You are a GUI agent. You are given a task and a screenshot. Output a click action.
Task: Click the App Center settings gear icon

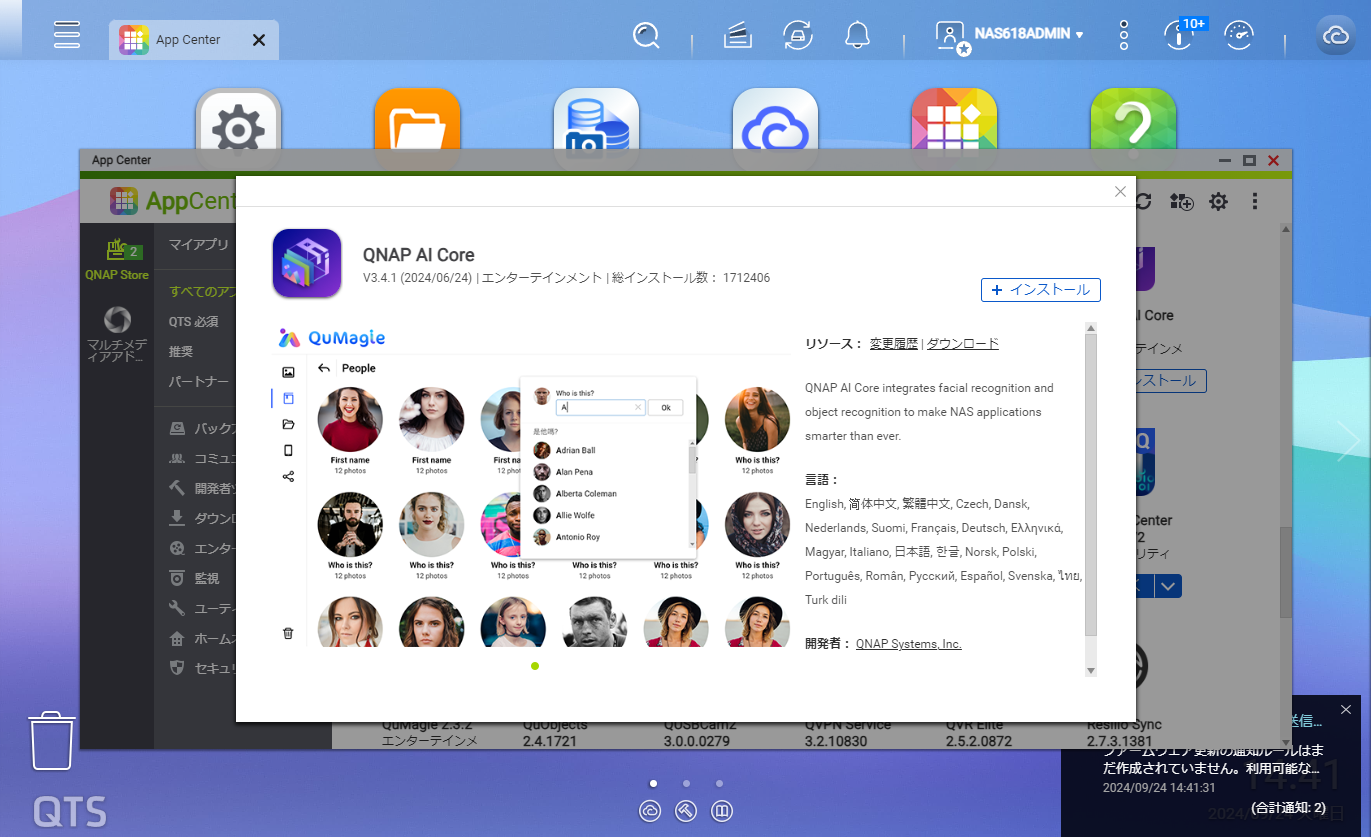1218,202
